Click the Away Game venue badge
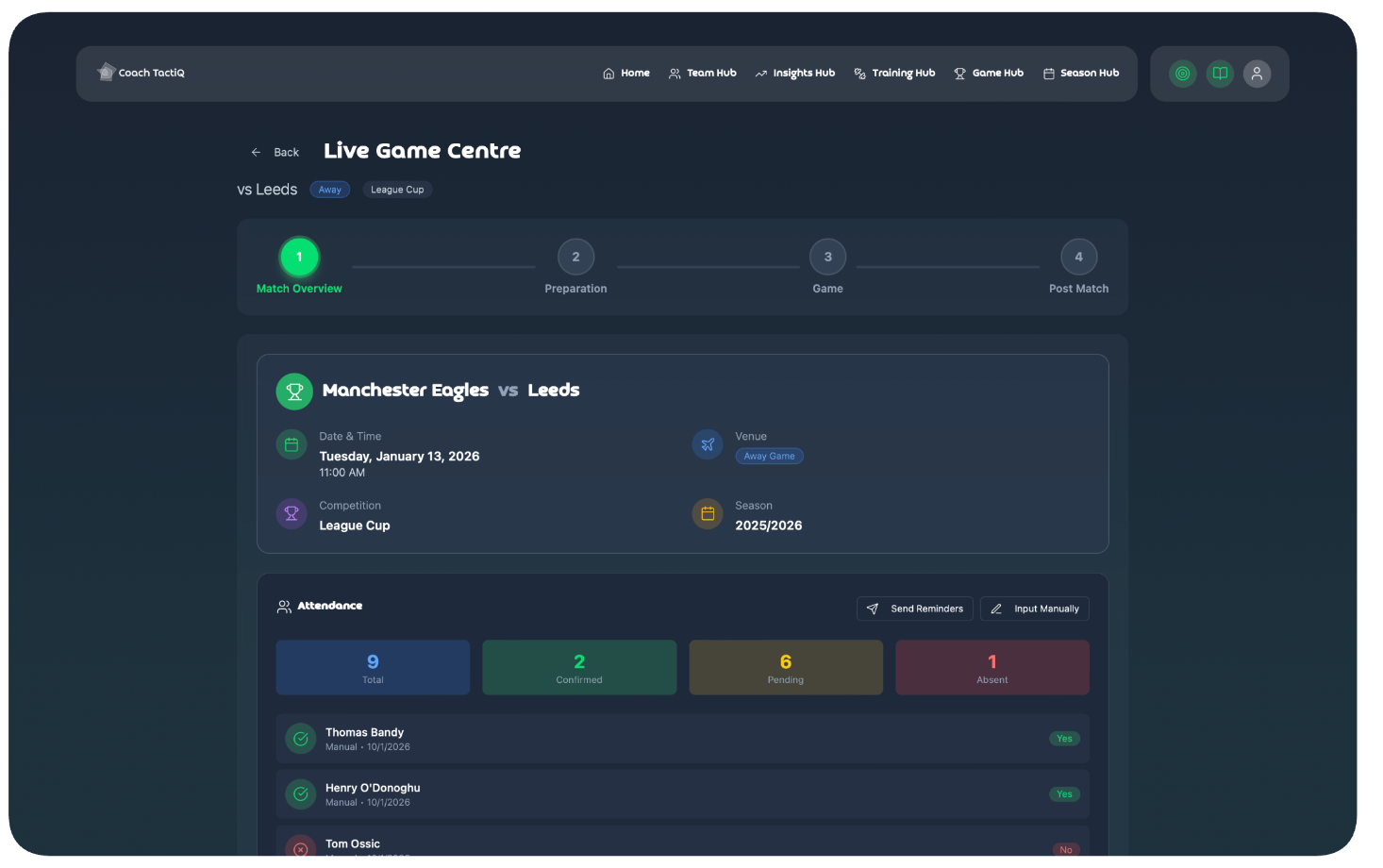 pos(770,456)
